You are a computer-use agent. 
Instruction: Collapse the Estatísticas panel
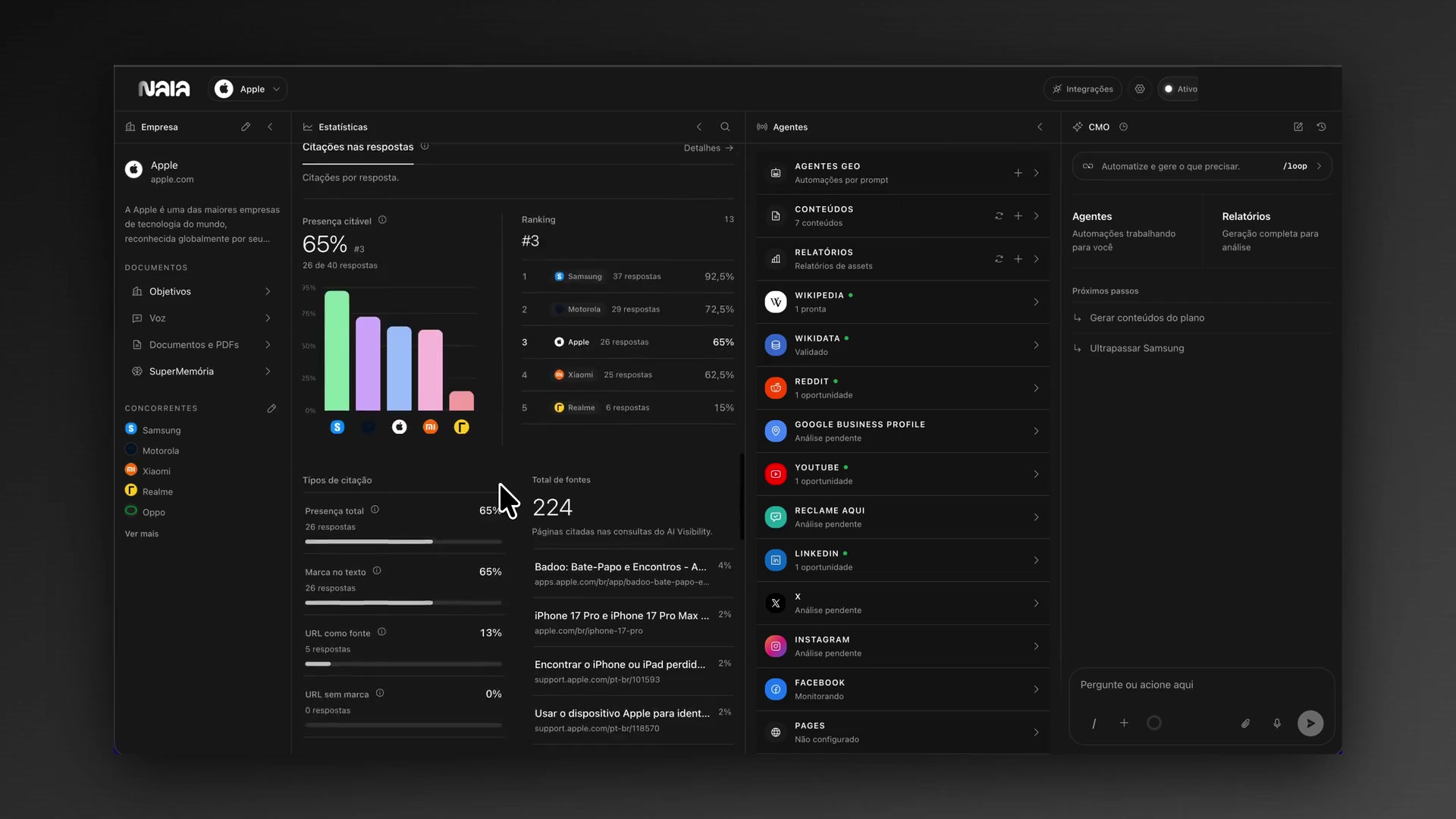[x=699, y=127]
